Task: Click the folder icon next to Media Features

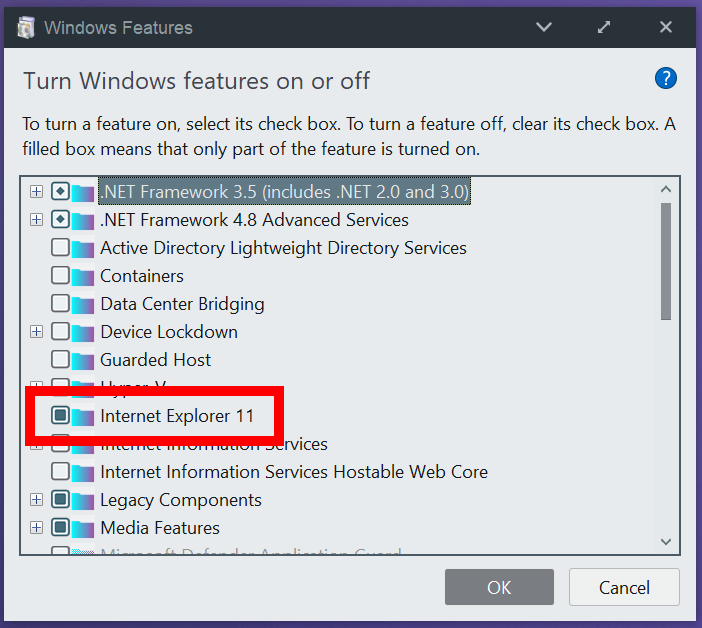Action: (x=84, y=528)
